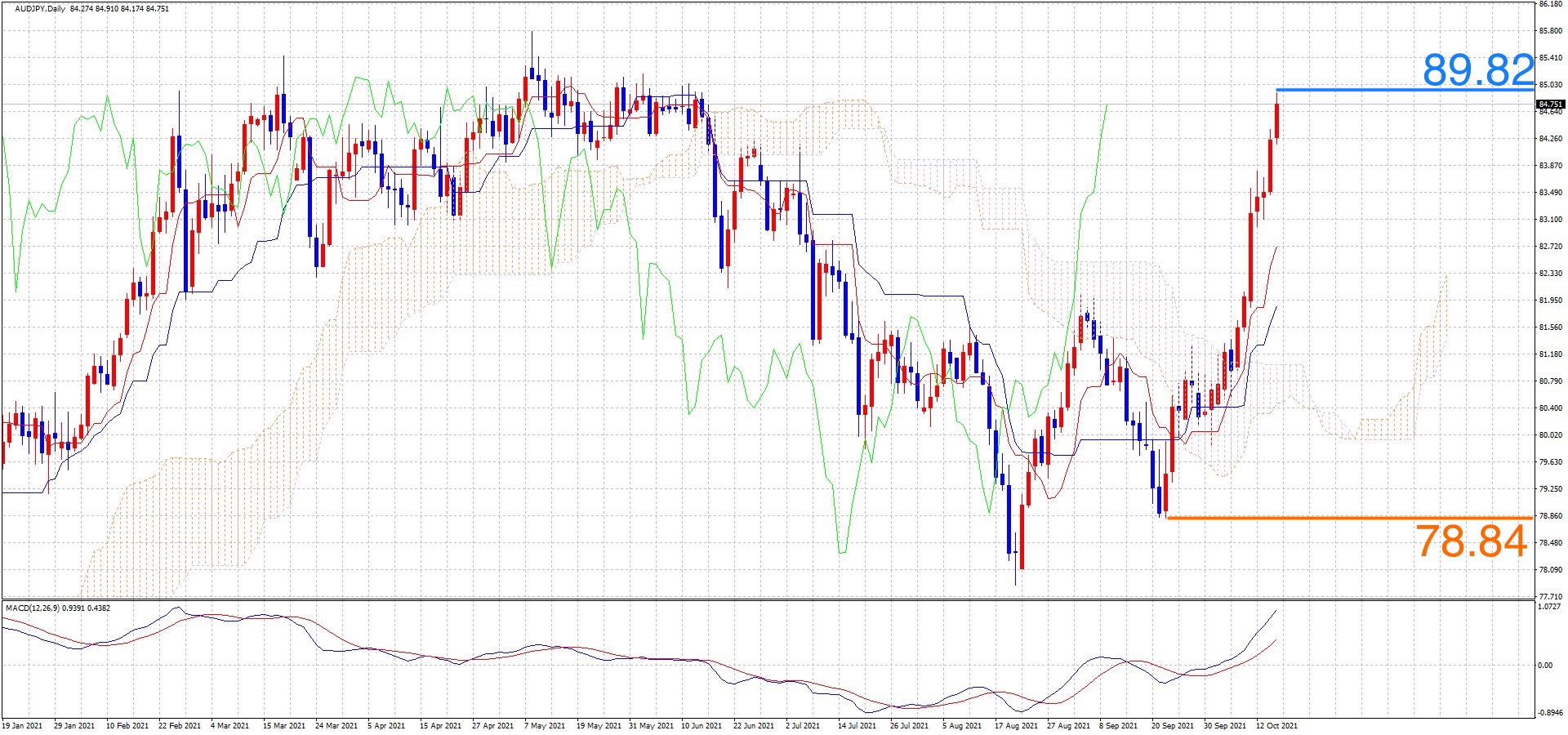Click the 82.330 price axis value

[1550, 274]
